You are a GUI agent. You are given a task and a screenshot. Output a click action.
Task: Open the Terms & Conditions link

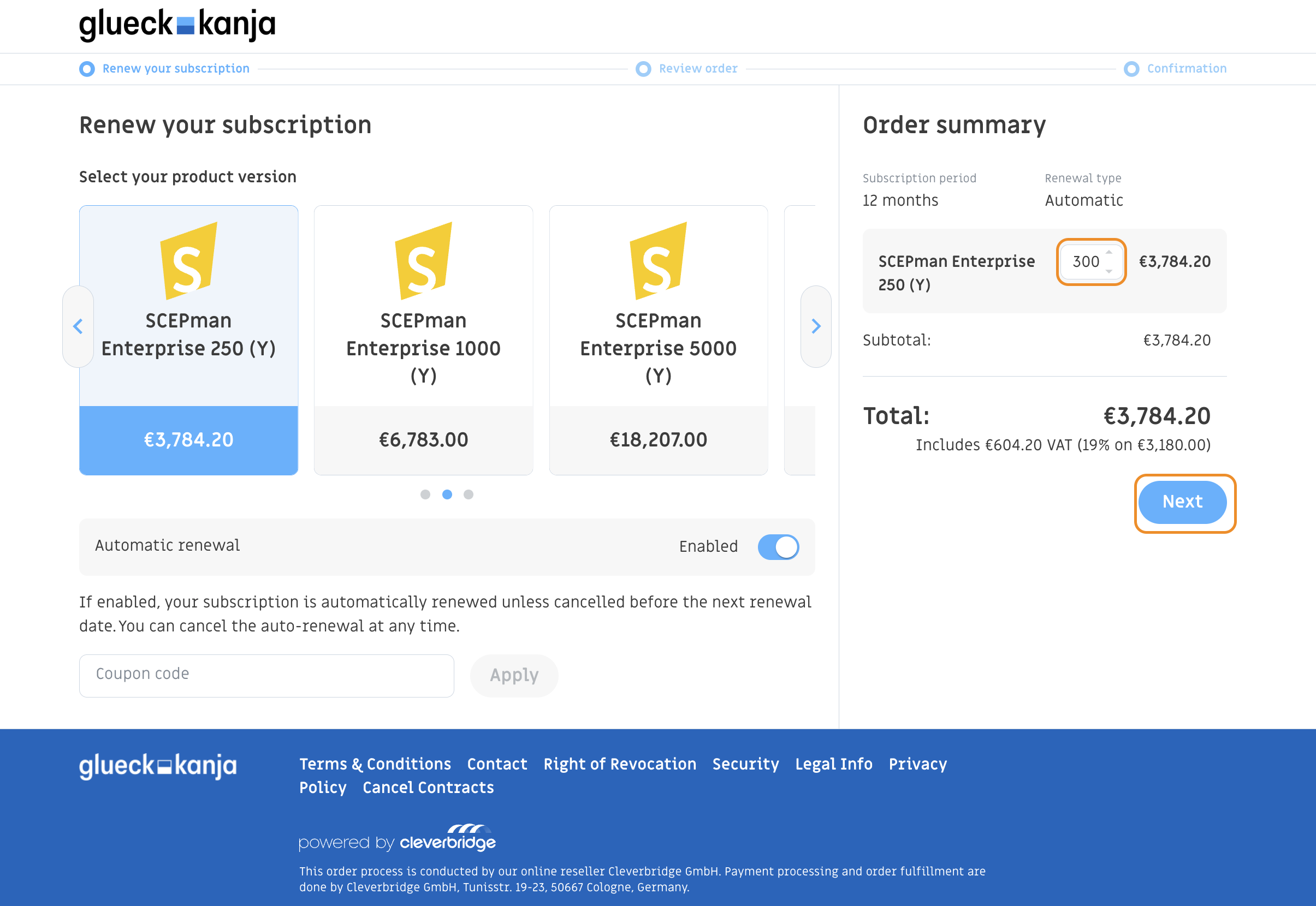click(x=375, y=764)
